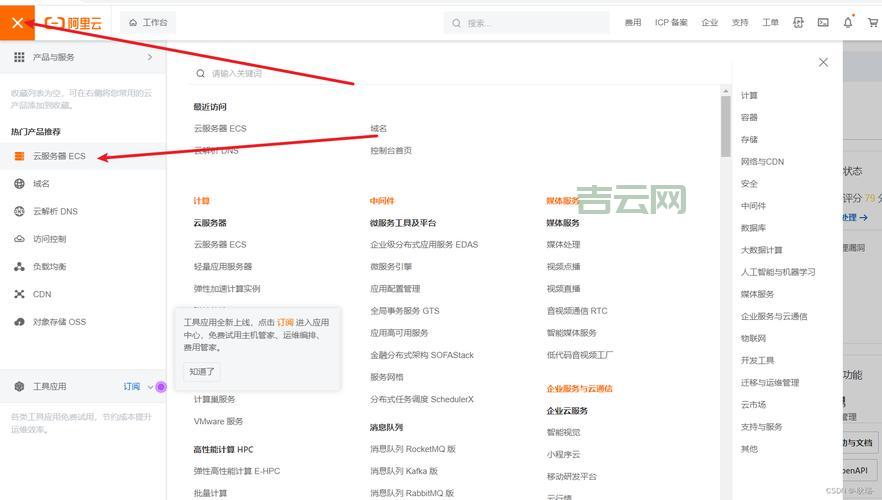Open 访问控制 sidebar icon
The width and height of the screenshot is (882, 500).
(19, 238)
